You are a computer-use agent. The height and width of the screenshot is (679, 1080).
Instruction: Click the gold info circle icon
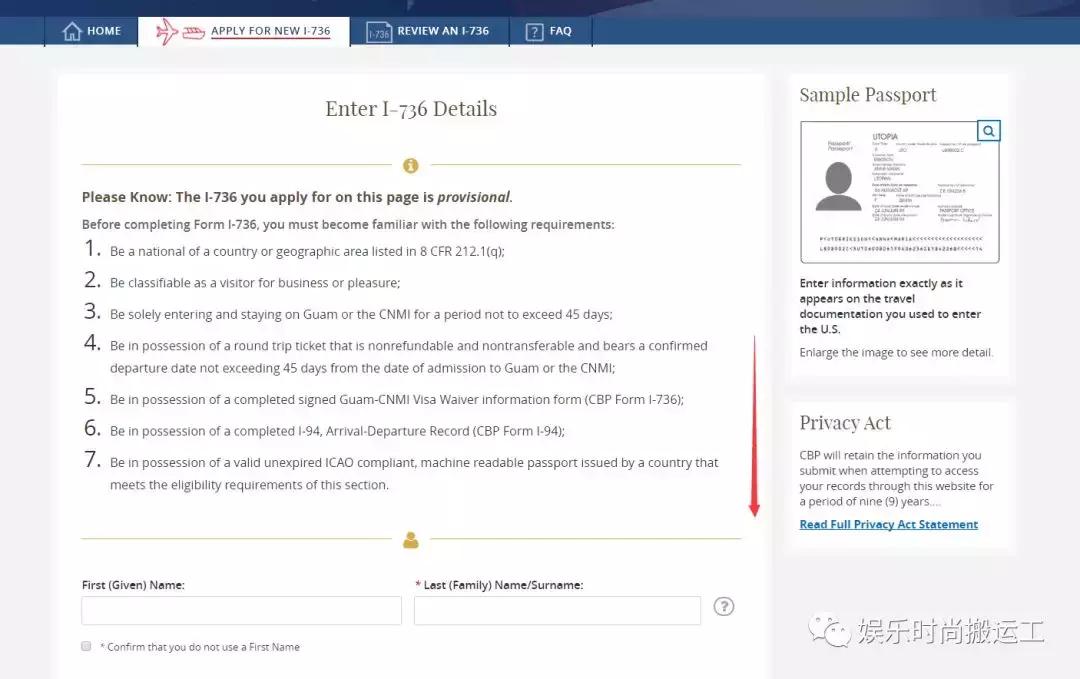(411, 165)
